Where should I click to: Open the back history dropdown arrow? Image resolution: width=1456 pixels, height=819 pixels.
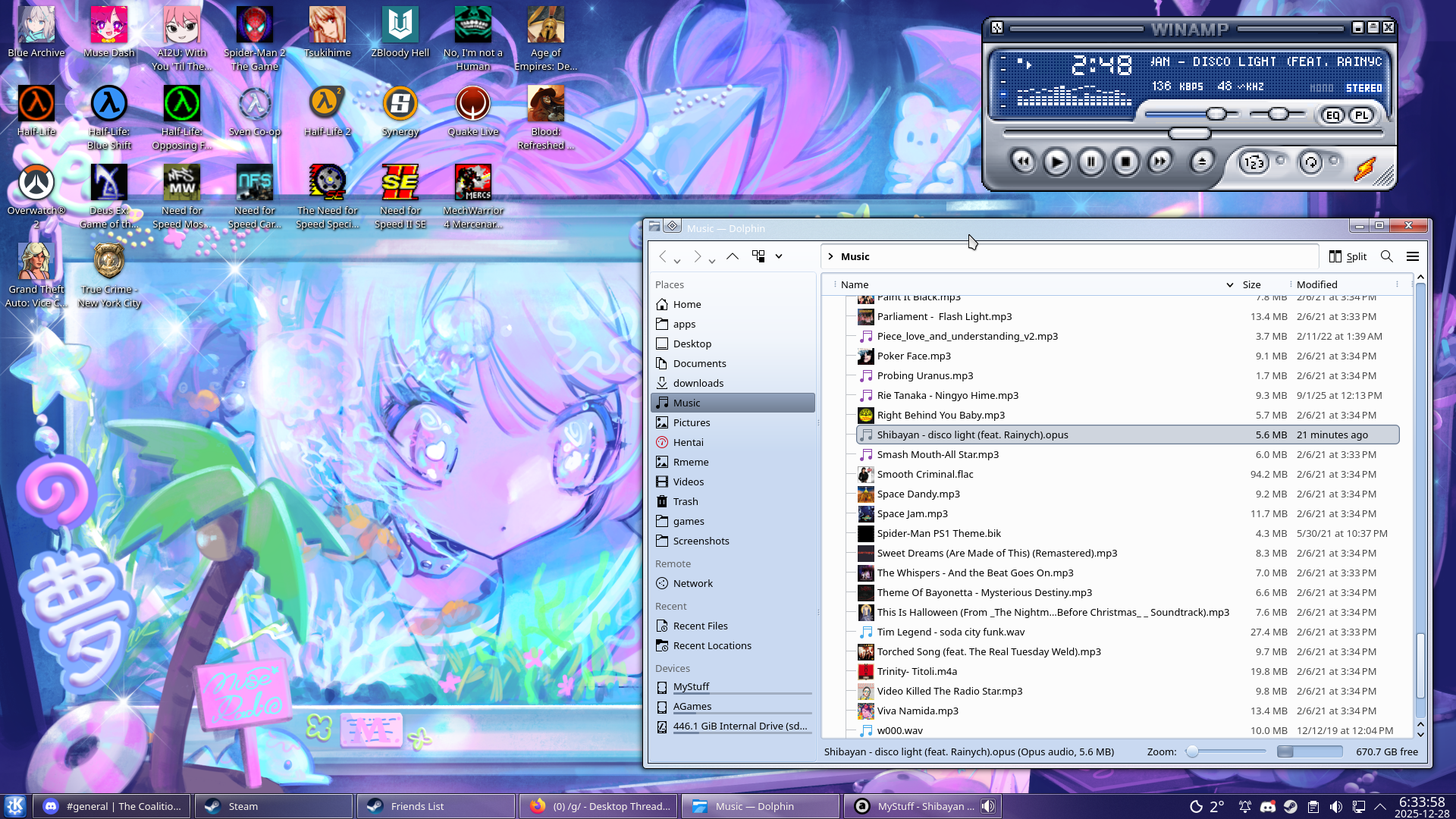click(677, 261)
